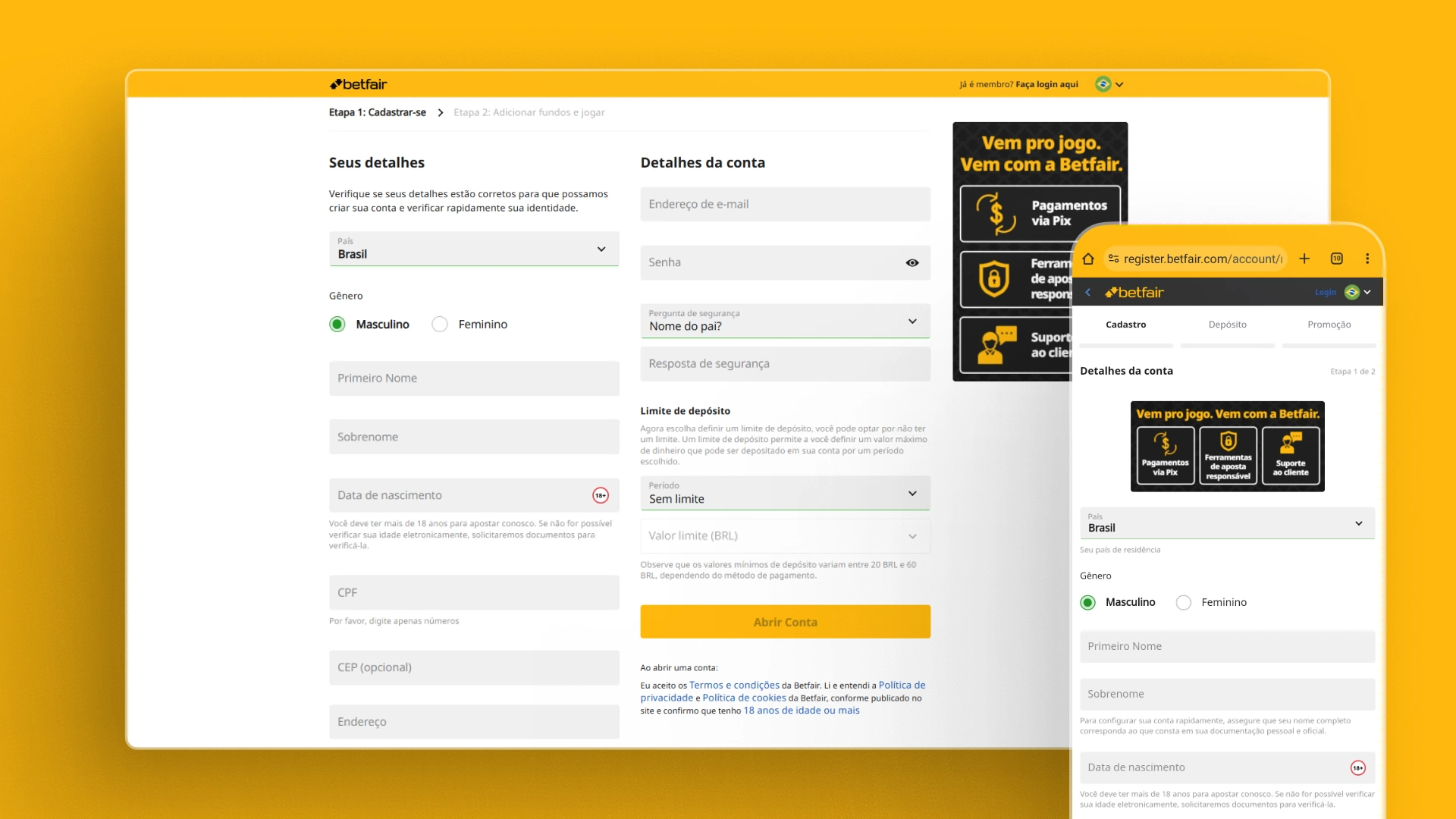The image size is (1456, 819).
Task: Click the 18+ badge in the desktop Data de nascimento field
Action: 601,495
